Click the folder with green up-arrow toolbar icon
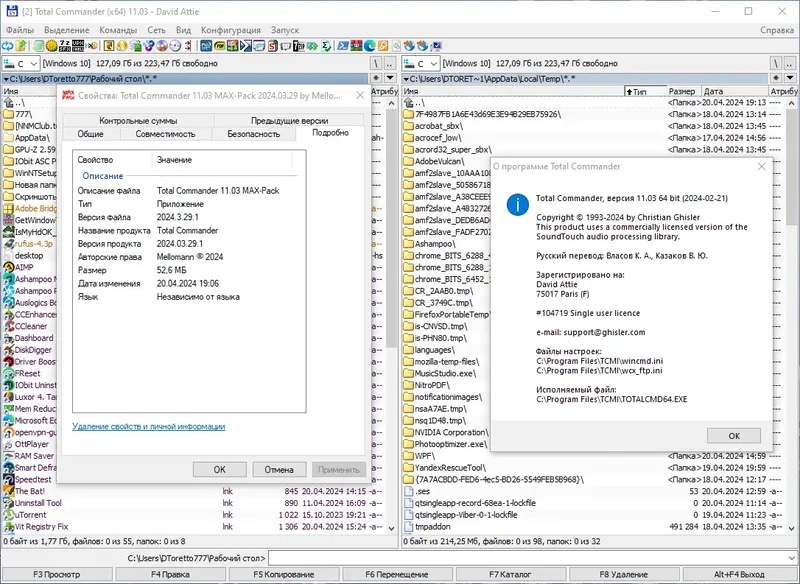The width and height of the screenshot is (800, 584). [20, 46]
